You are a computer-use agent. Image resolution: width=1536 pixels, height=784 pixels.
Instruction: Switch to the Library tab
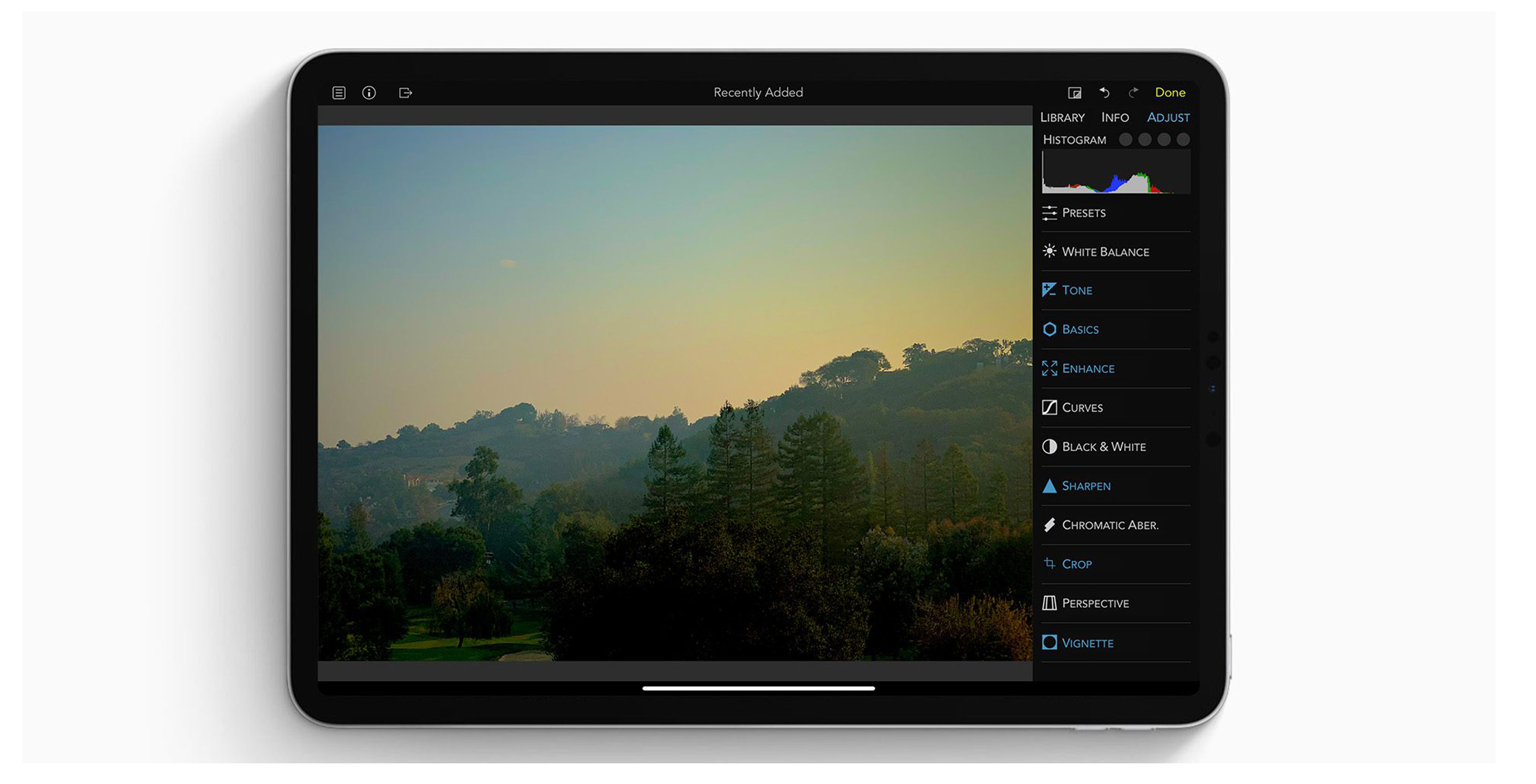point(1062,117)
